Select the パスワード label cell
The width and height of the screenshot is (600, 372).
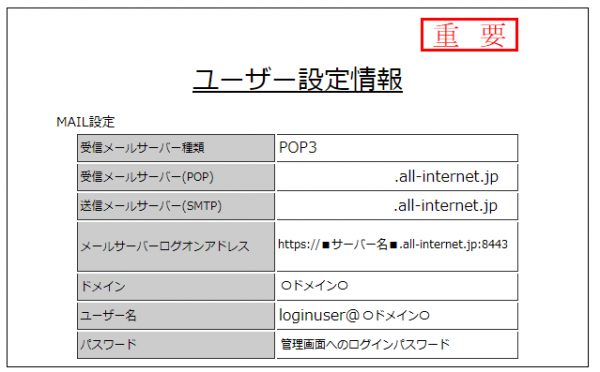click(176, 345)
